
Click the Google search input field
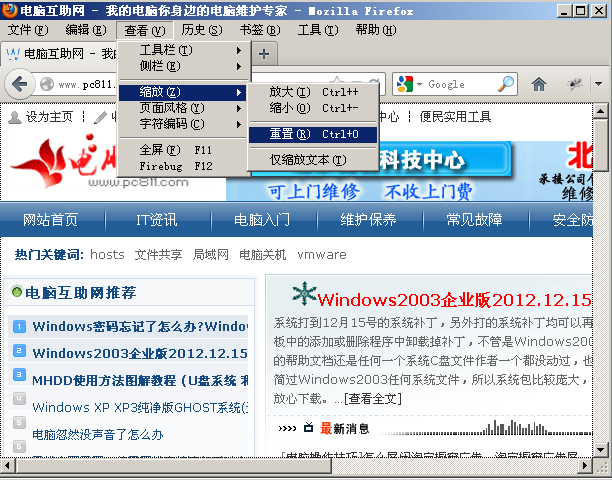461,84
